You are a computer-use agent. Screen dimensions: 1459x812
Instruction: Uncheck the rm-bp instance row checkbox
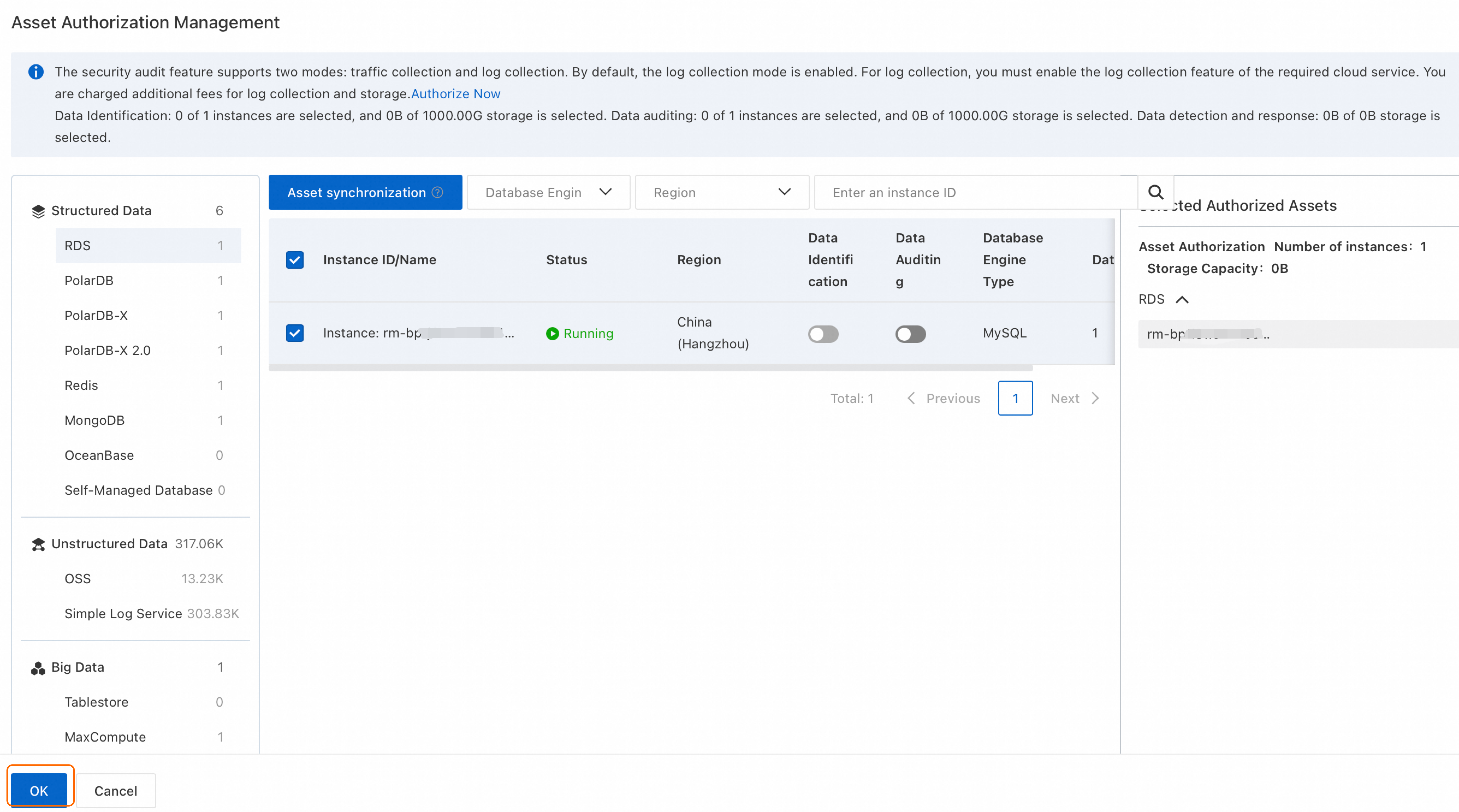[x=295, y=333]
